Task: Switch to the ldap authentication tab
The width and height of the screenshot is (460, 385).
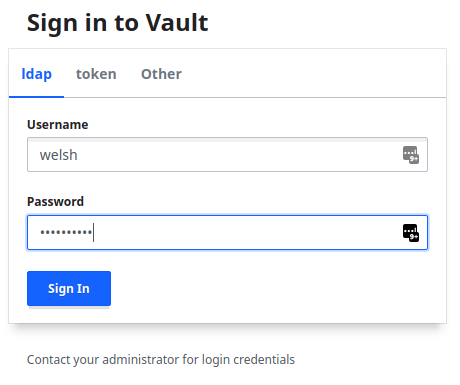Action: (37, 74)
